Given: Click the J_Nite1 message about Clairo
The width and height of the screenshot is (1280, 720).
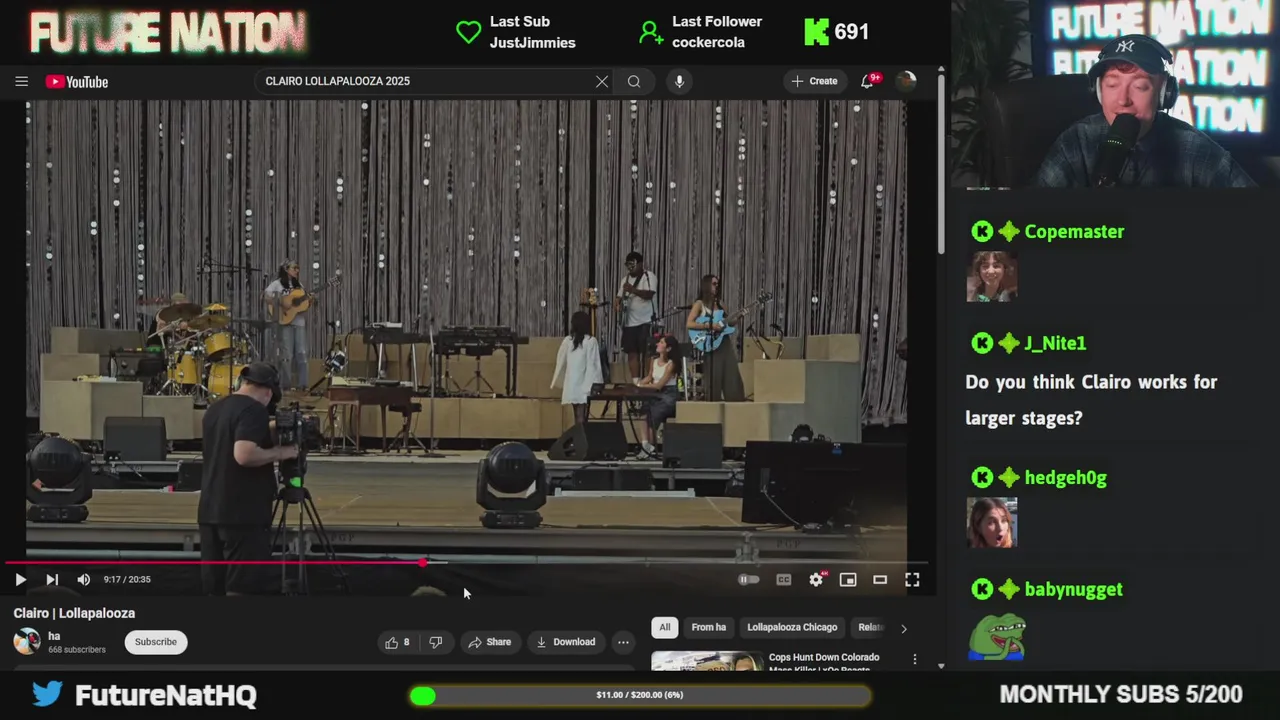Looking at the screenshot, I should point(1091,400).
